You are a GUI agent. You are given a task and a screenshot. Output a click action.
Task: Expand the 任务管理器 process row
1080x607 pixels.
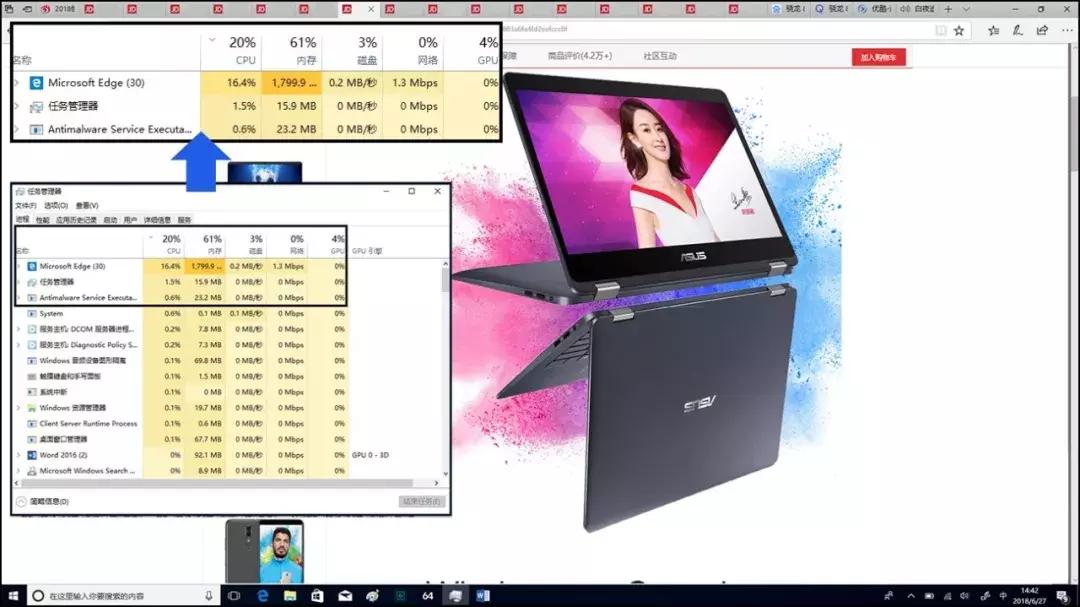[19, 282]
